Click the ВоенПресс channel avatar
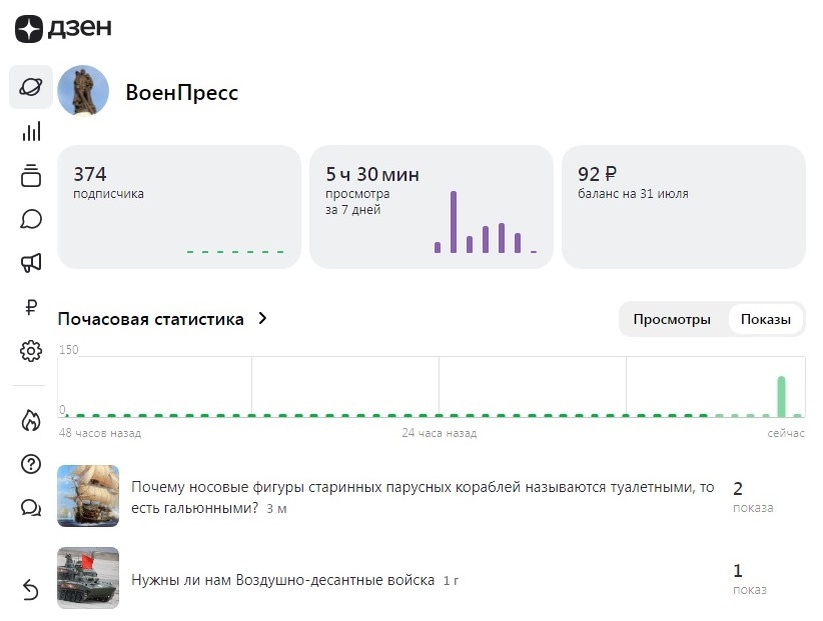Viewport: 823px width, 621px height. (x=83, y=90)
